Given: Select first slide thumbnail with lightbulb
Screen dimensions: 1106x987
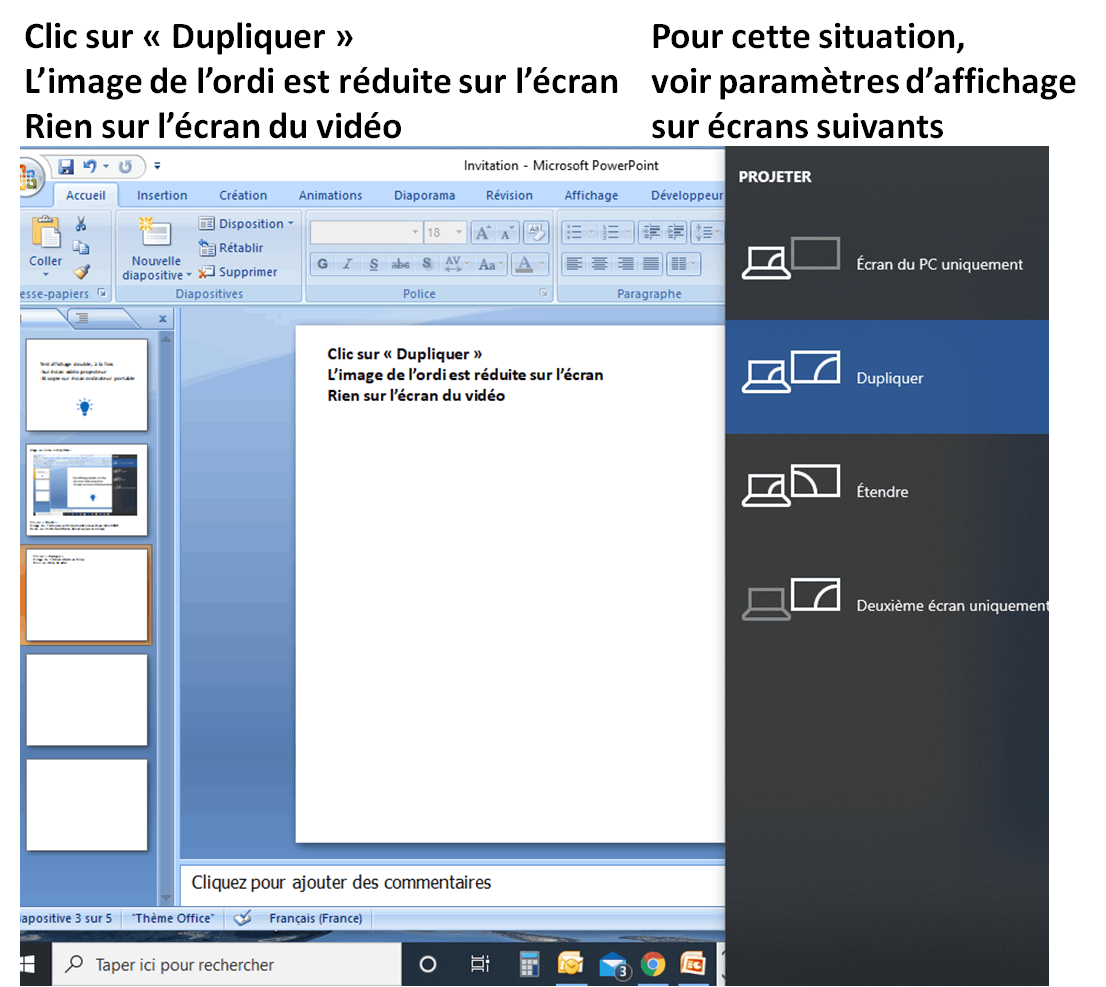Looking at the screenshot, I should point(87,384).
